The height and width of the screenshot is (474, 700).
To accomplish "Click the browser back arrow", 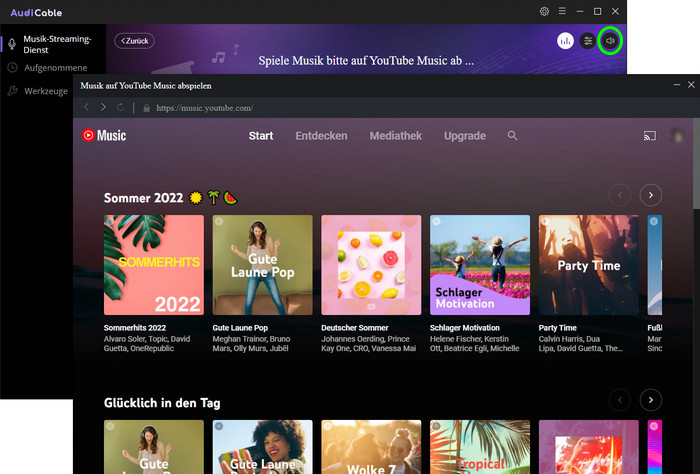I will point(87,107).
